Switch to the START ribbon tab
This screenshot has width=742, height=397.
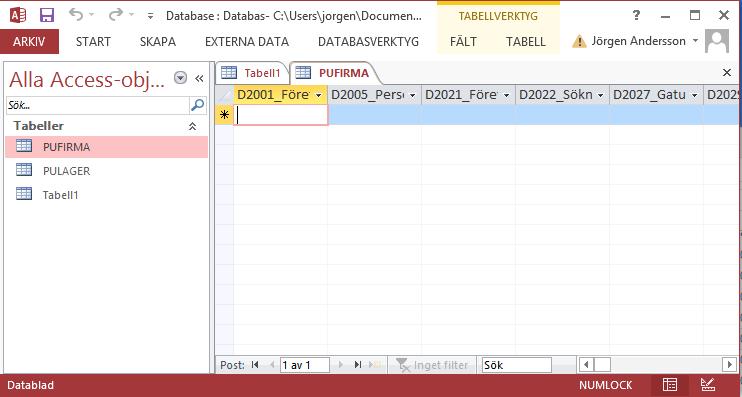coord(93,42)
